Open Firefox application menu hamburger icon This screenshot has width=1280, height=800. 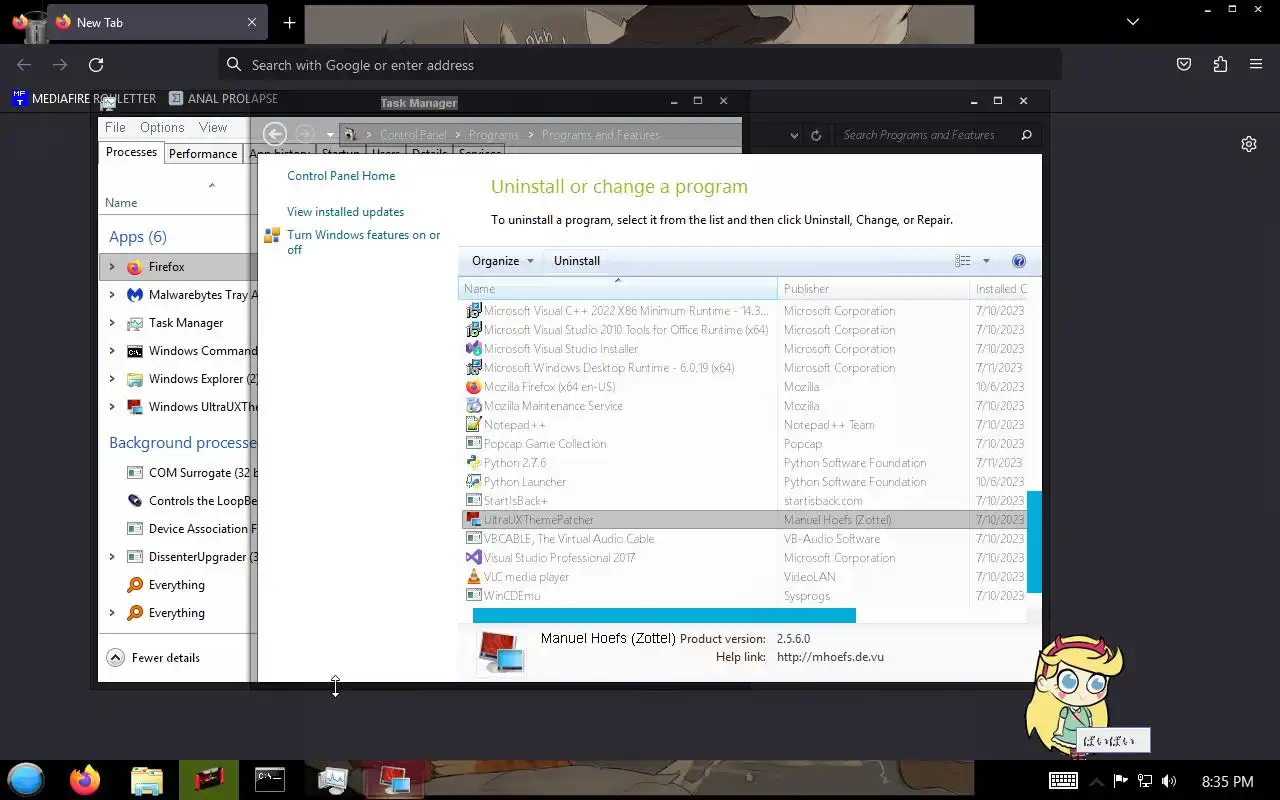click(x=1256, y=65)
